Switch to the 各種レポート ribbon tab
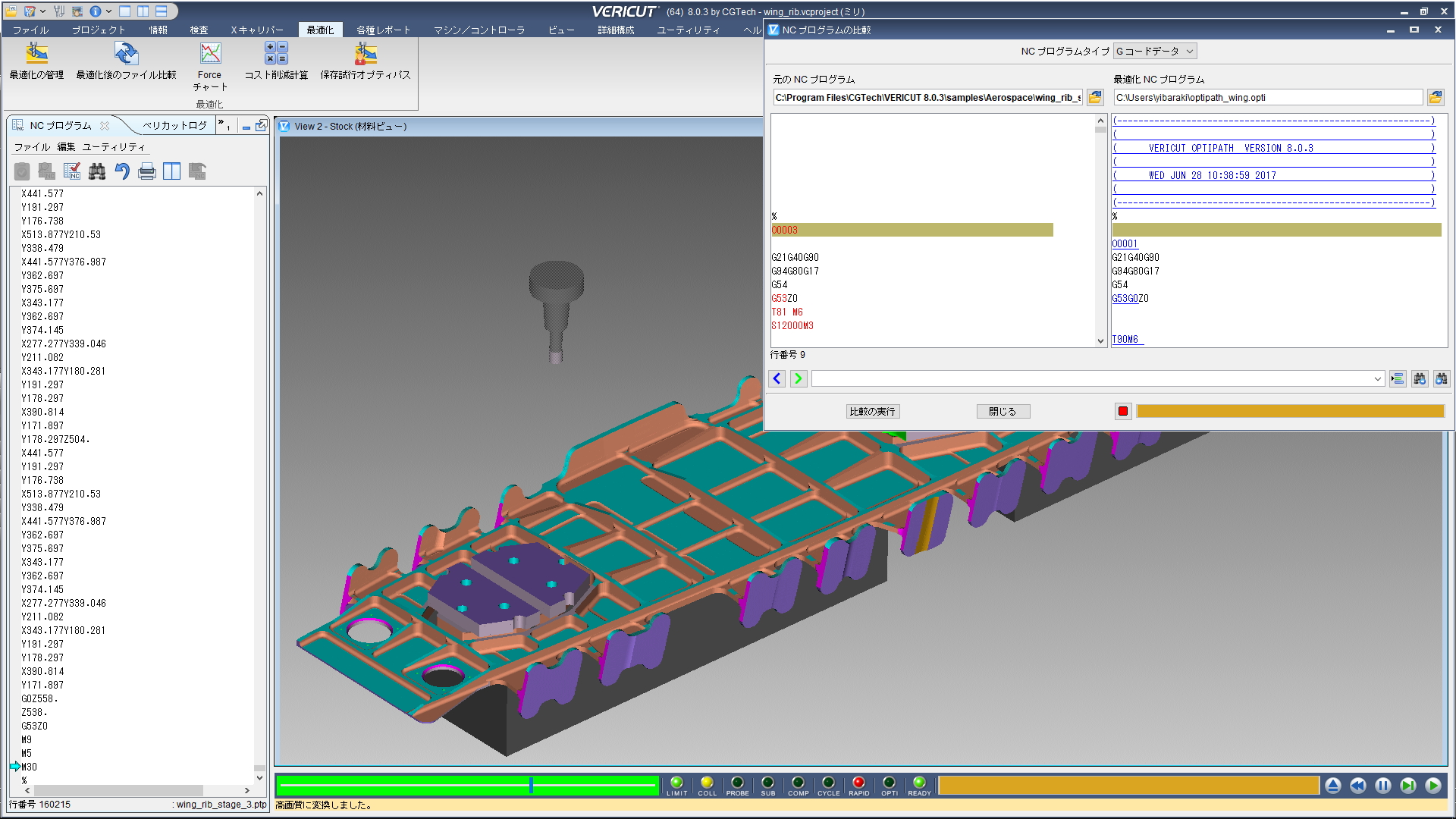1456x819 pixels. 384,30
